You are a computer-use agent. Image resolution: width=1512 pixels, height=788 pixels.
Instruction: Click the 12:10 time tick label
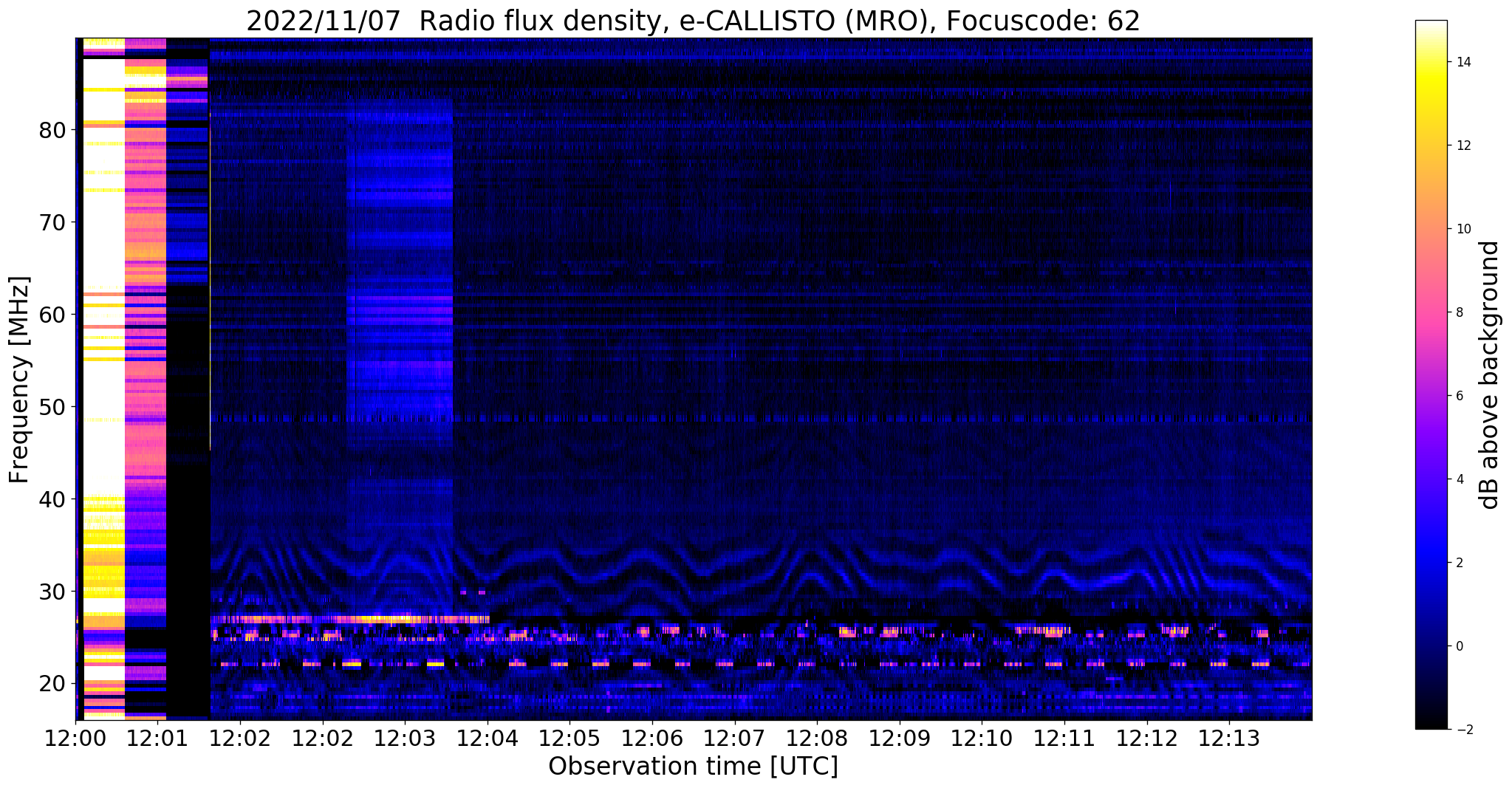click(982, 739)
